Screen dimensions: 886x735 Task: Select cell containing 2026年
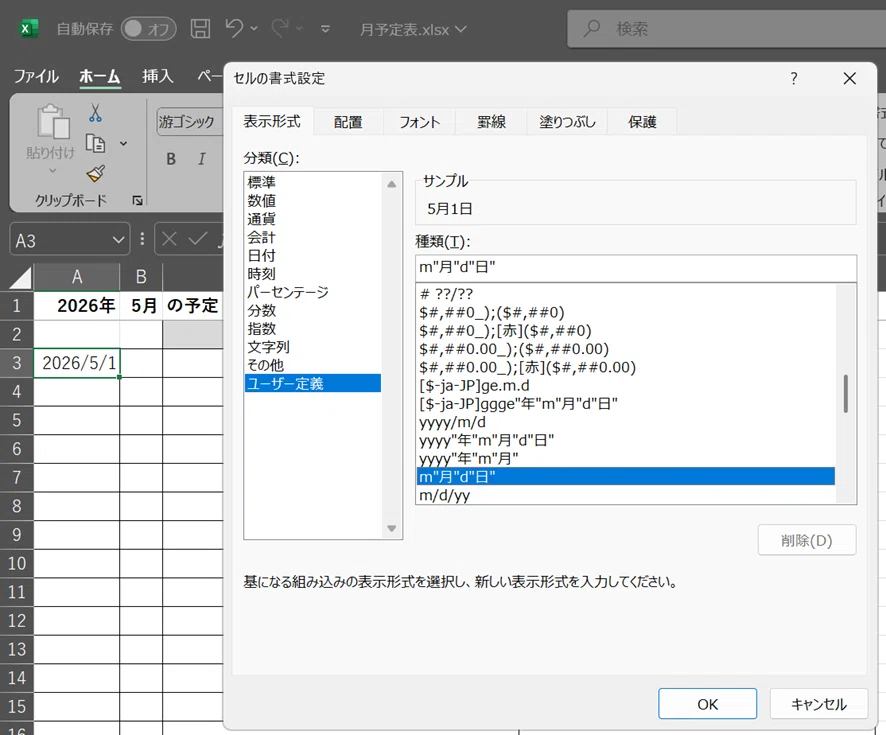pos(77,306)
